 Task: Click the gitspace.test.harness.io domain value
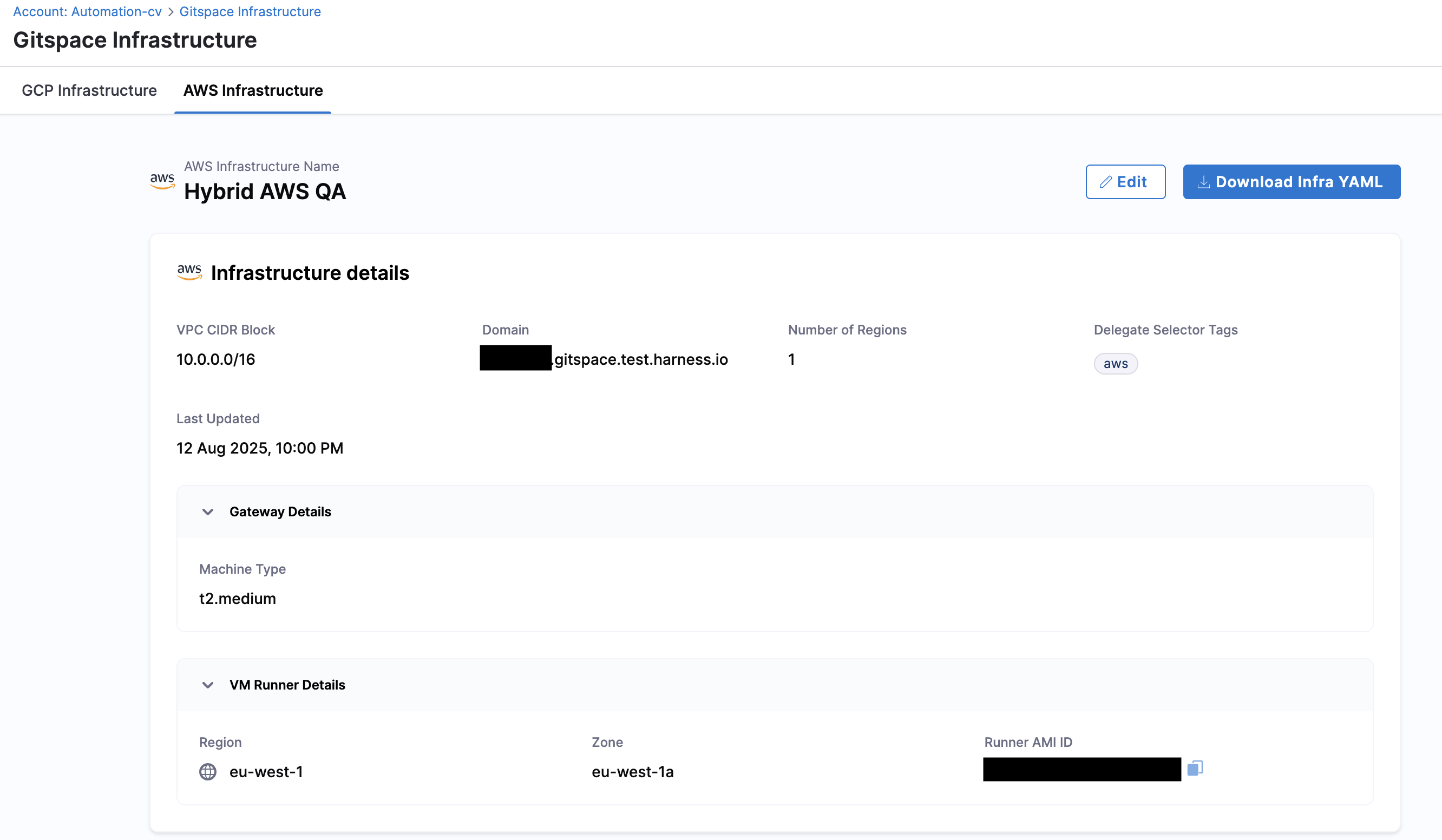point(640,359)
